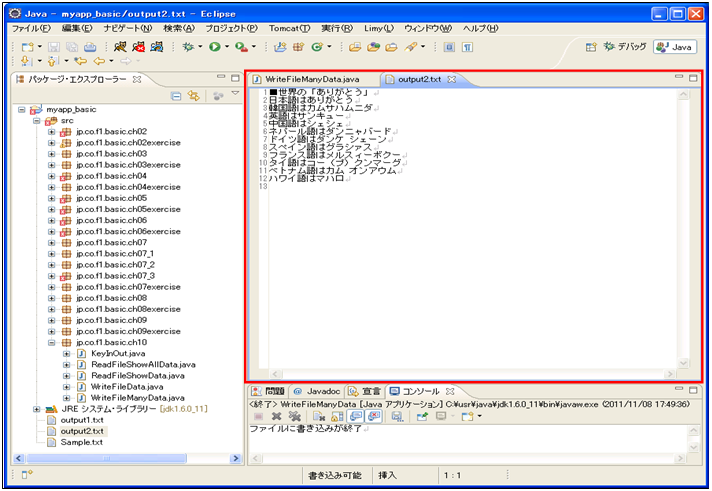Click the Debug bug icon in toolbar
712x491 pixels.
[189, 47]
